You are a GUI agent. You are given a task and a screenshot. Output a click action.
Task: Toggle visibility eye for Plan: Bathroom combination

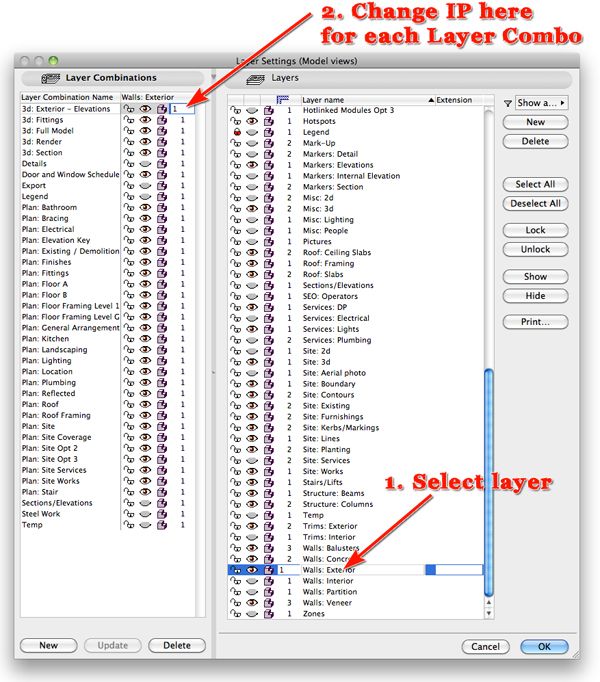pyautogui.click(x=145, y=207)
